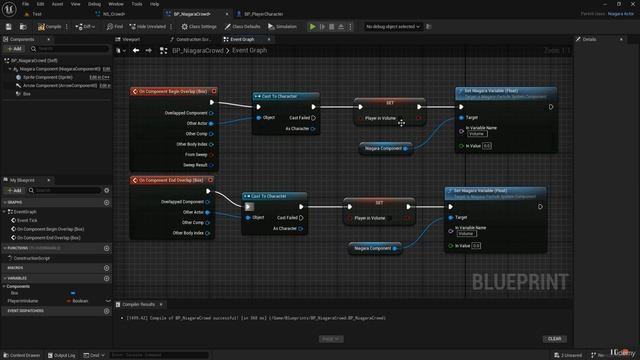Image resolution: width=640 pixels, height=360 pixels.
Task: Open the Debug menu
Action: 94,4
